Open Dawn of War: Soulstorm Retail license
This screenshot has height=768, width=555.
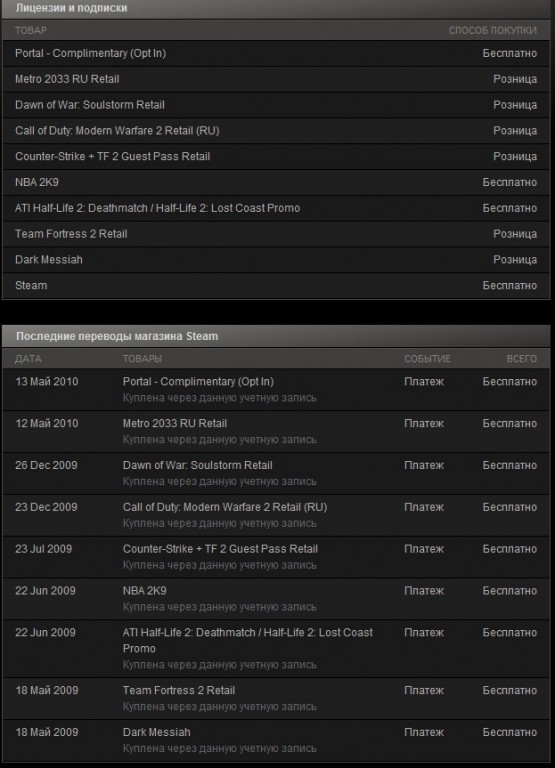pos(276,105)
